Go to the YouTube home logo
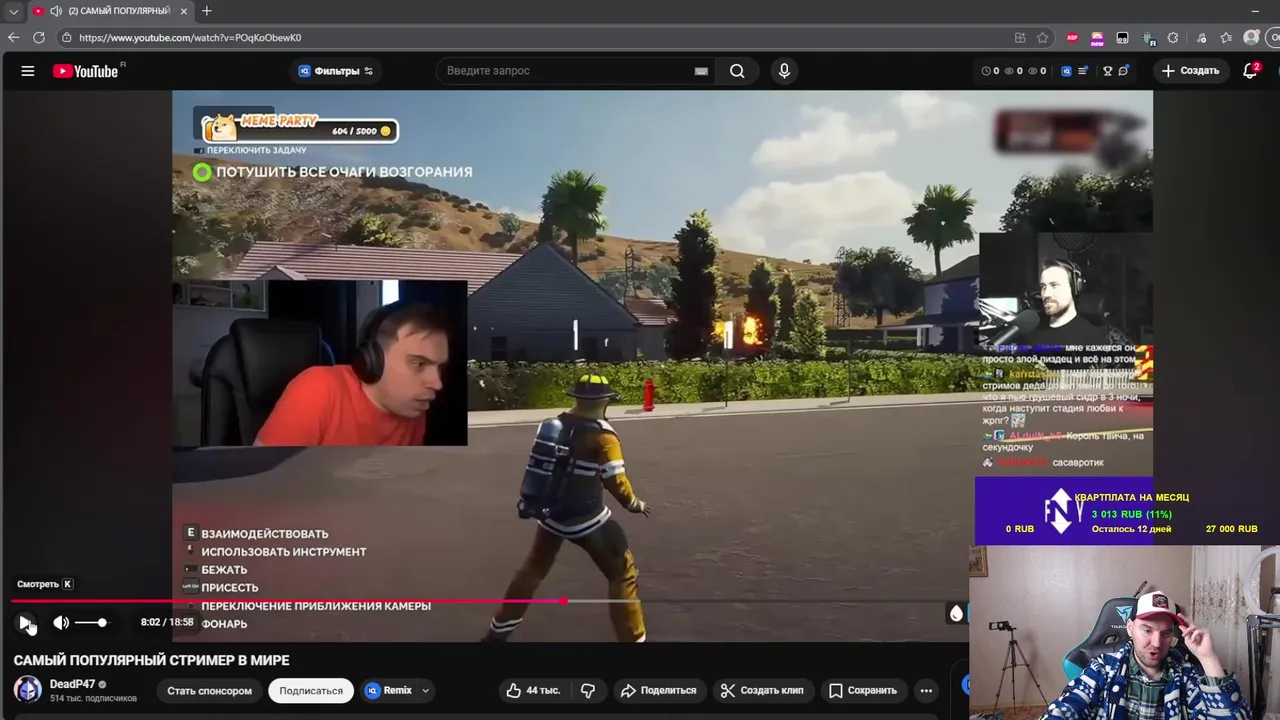 tap(85, 71)
